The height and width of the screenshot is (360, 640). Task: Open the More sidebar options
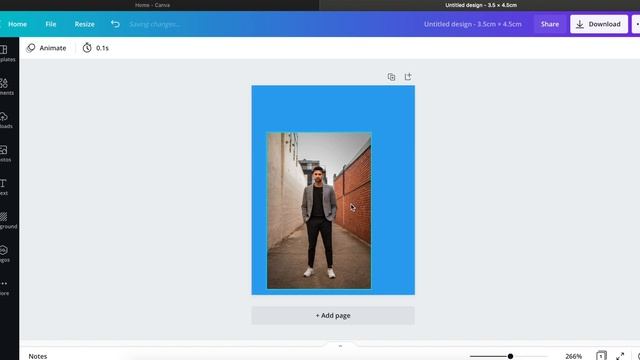click(x=4, y=287)
